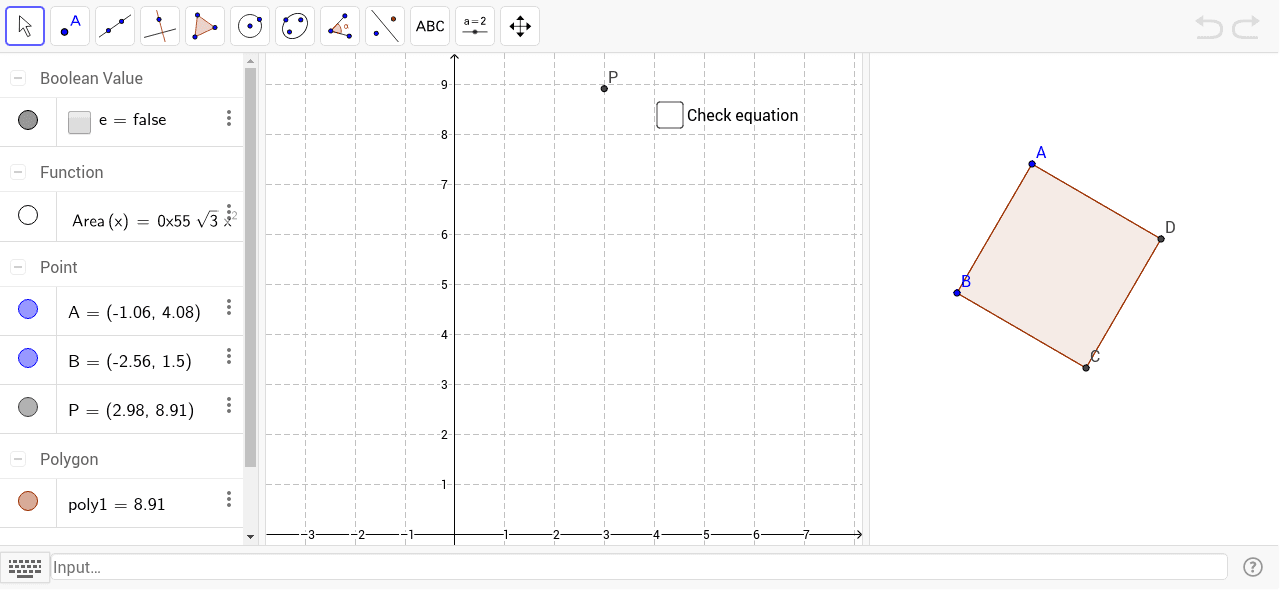Open the virtual keyboard icon
Screen dimensions: 1280x590
[25, 567]
